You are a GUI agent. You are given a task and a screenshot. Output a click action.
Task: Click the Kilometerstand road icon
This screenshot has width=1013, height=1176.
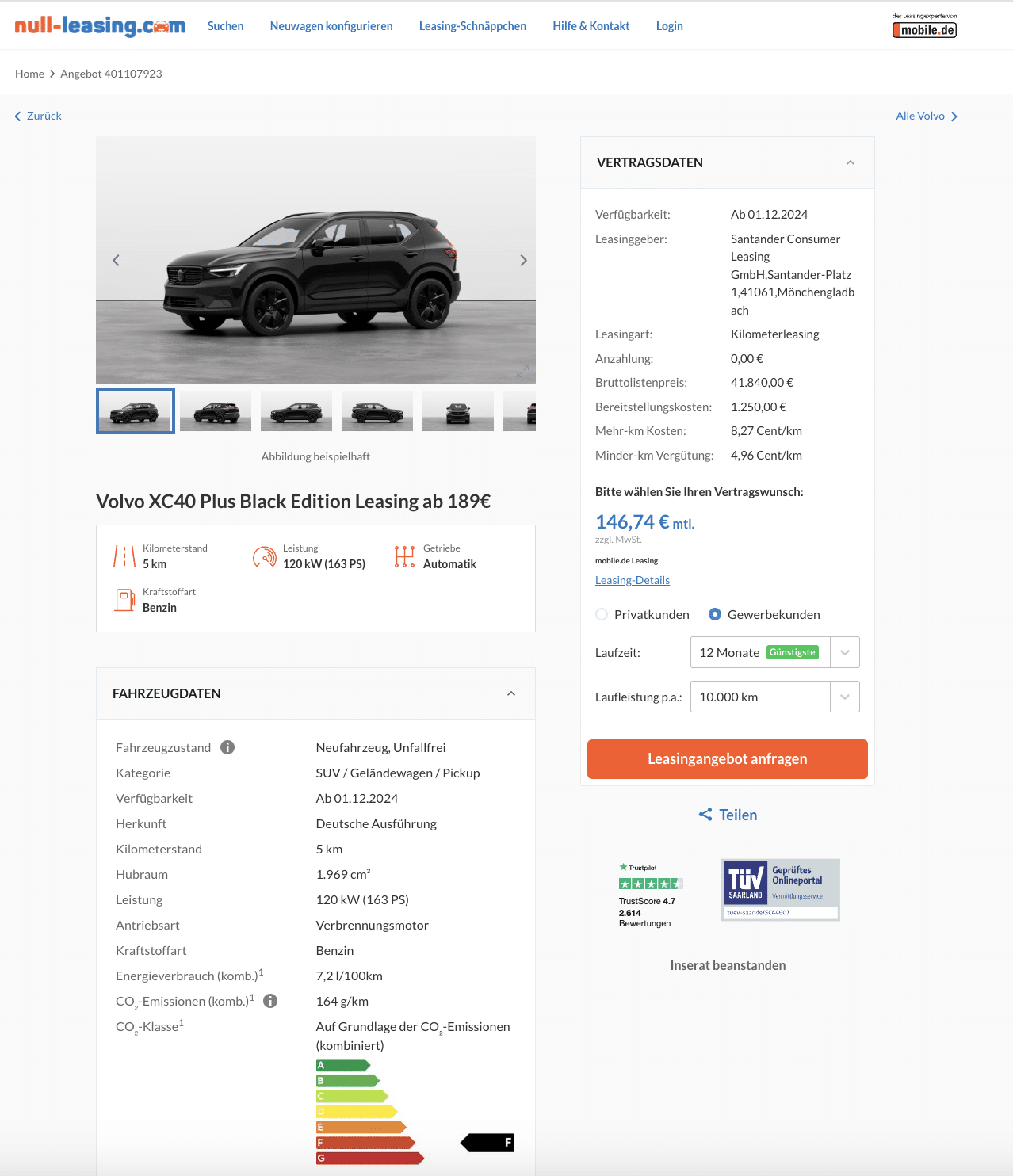(x=124, y=556)
